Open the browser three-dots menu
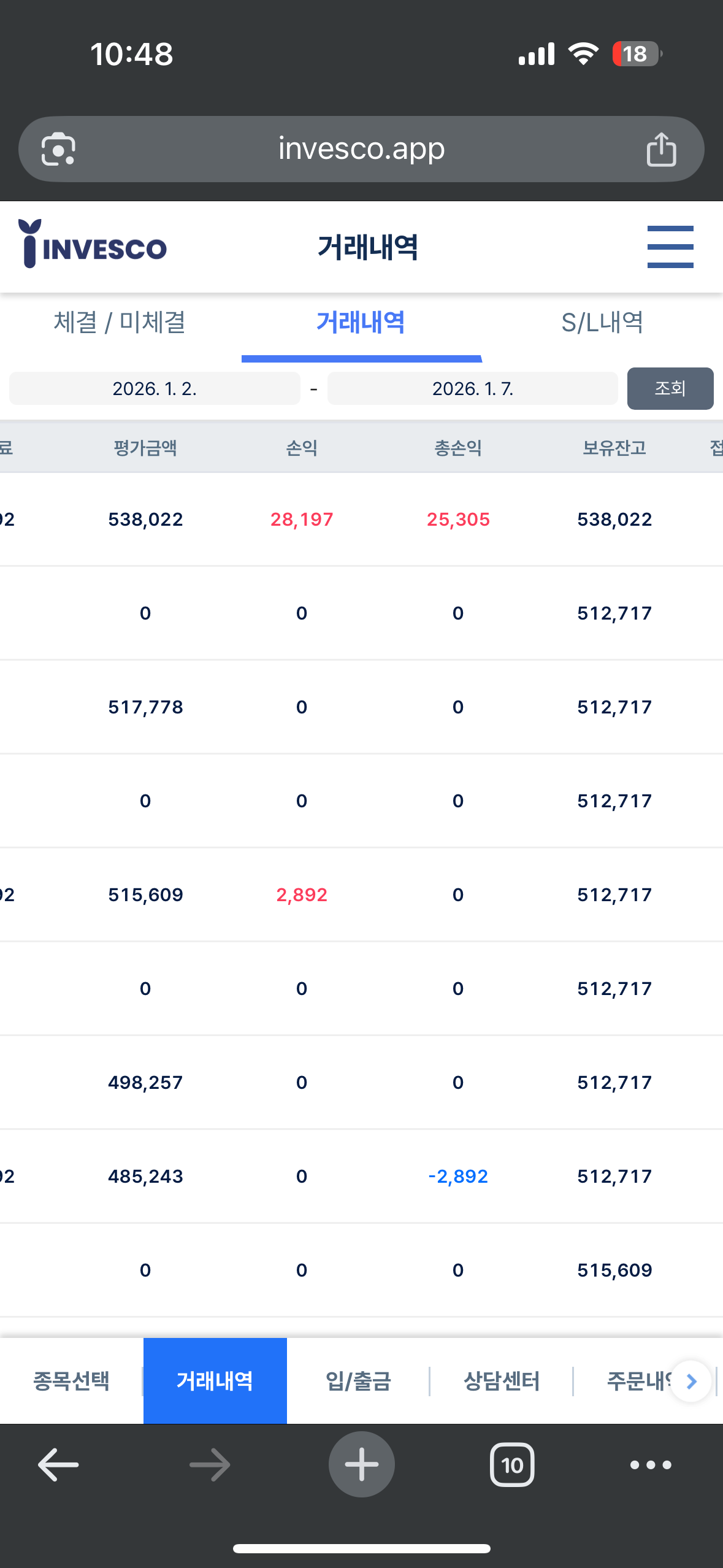The height and width of the screenshot is (1568, 723). pyautogui.click(x=651, y=1465)
